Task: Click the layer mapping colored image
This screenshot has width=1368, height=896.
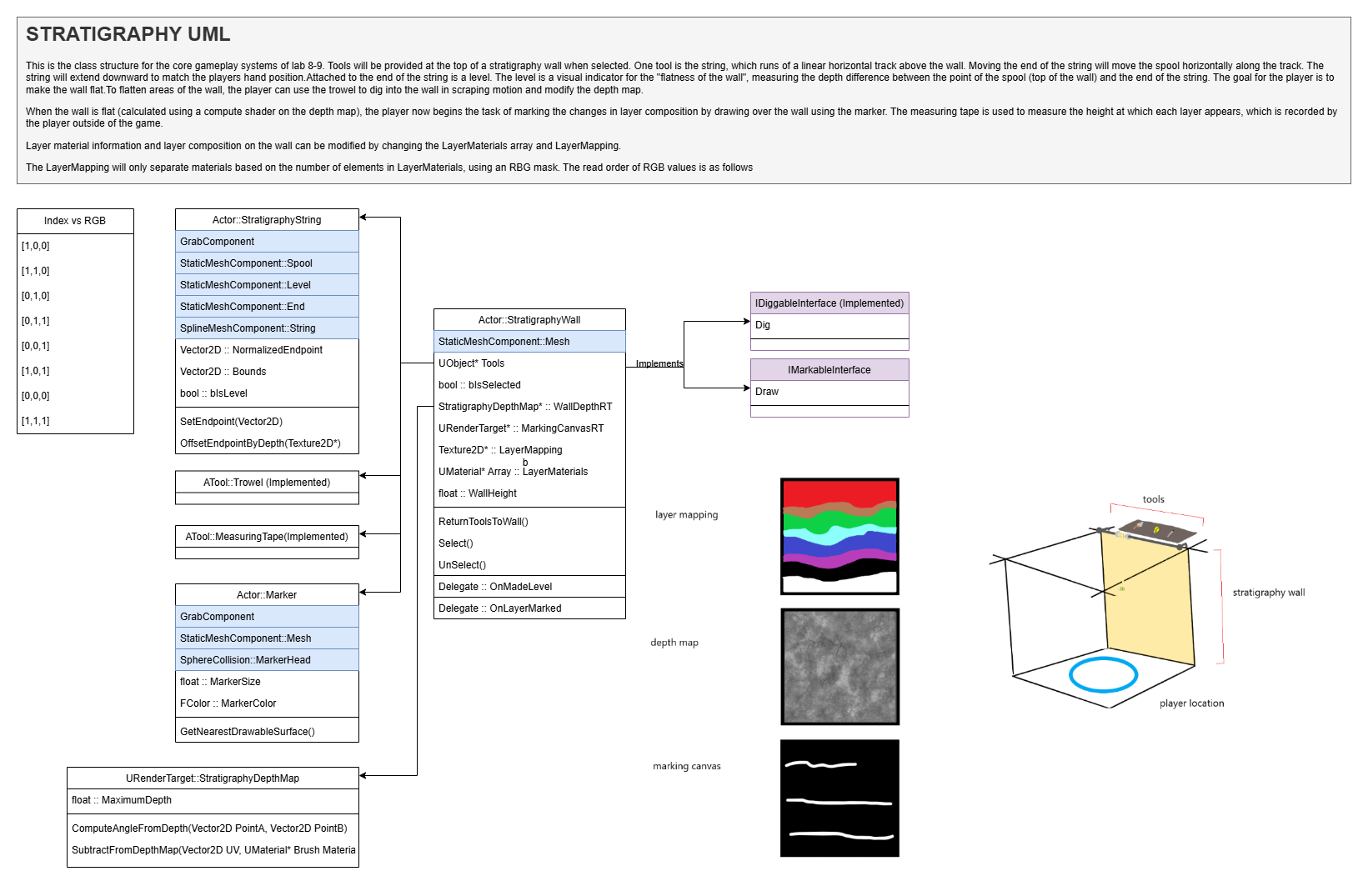Action: click(x=839, y=536)
